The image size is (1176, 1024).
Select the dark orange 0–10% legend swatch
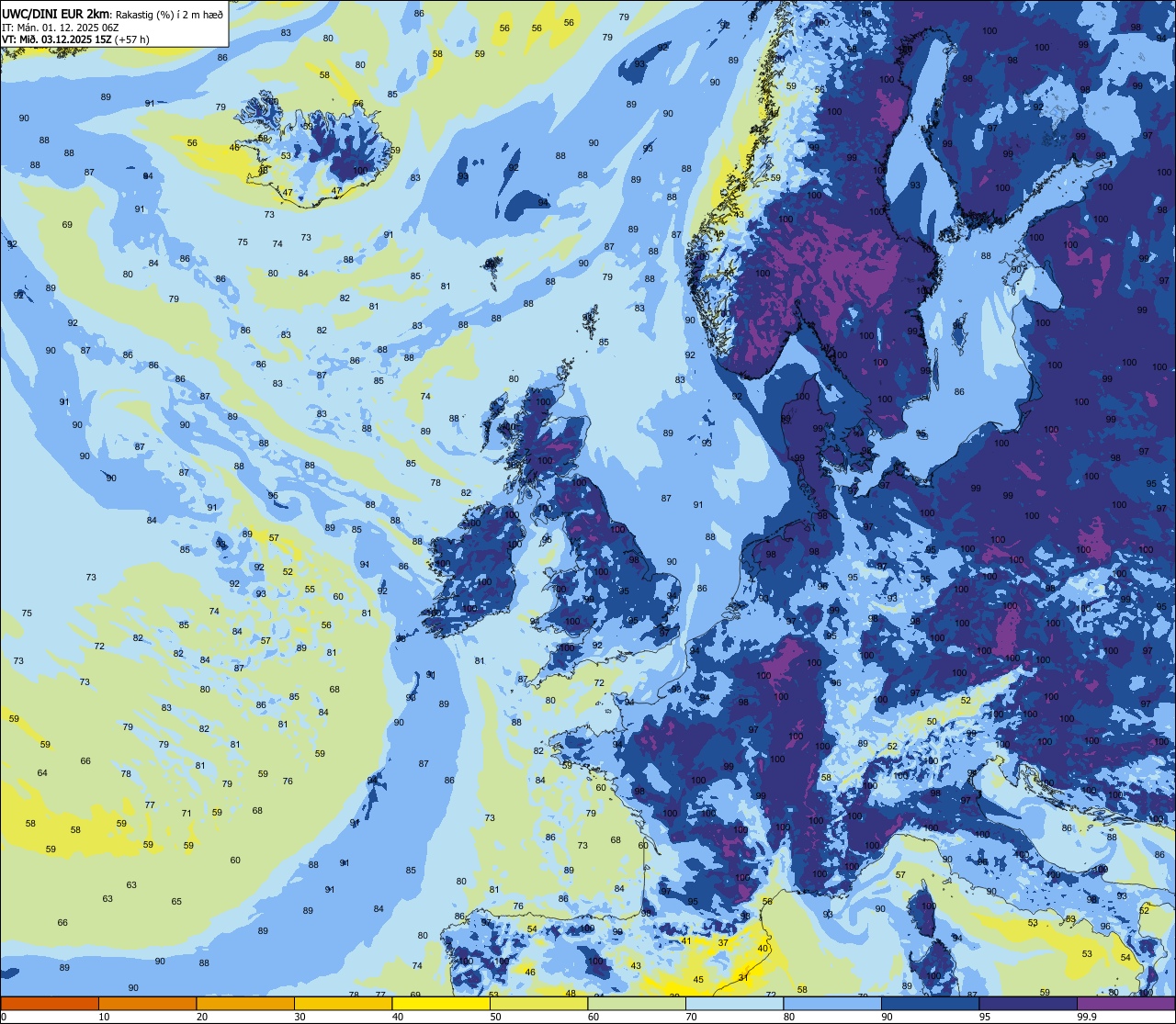tap(50, 1003)
